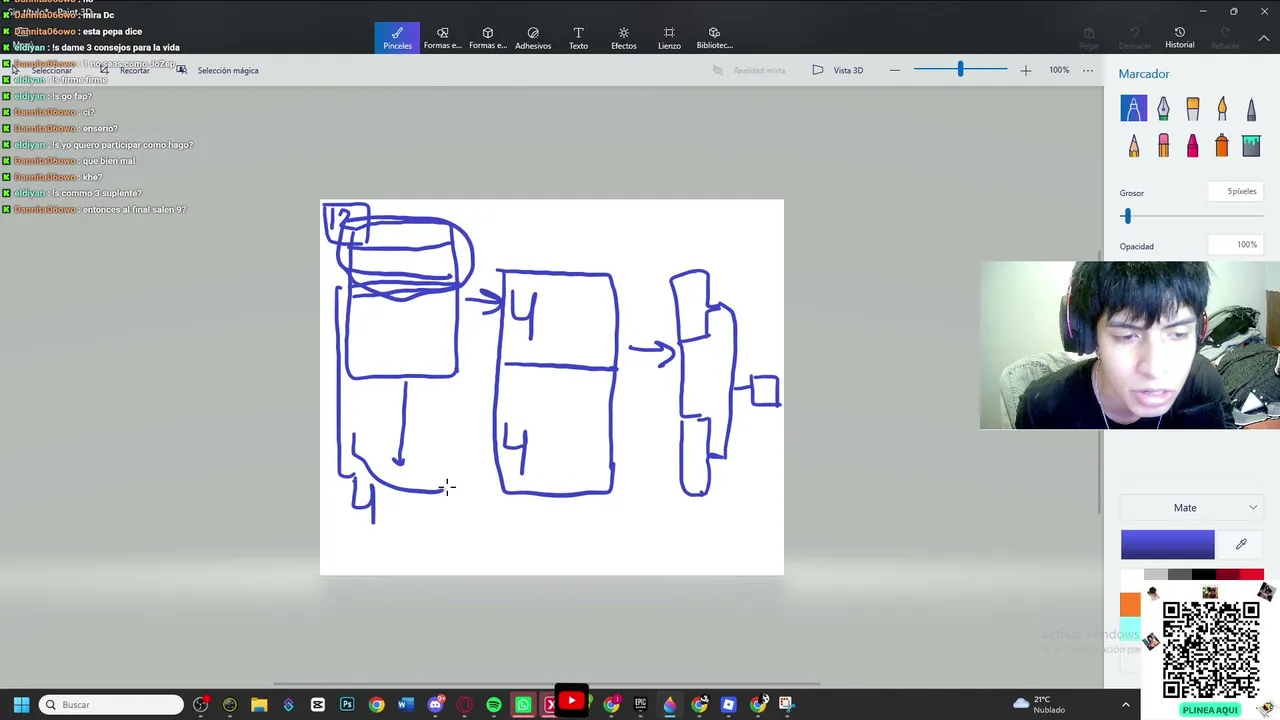
Task: Click the zoom slider handle
Action: [x=960, y=69]
